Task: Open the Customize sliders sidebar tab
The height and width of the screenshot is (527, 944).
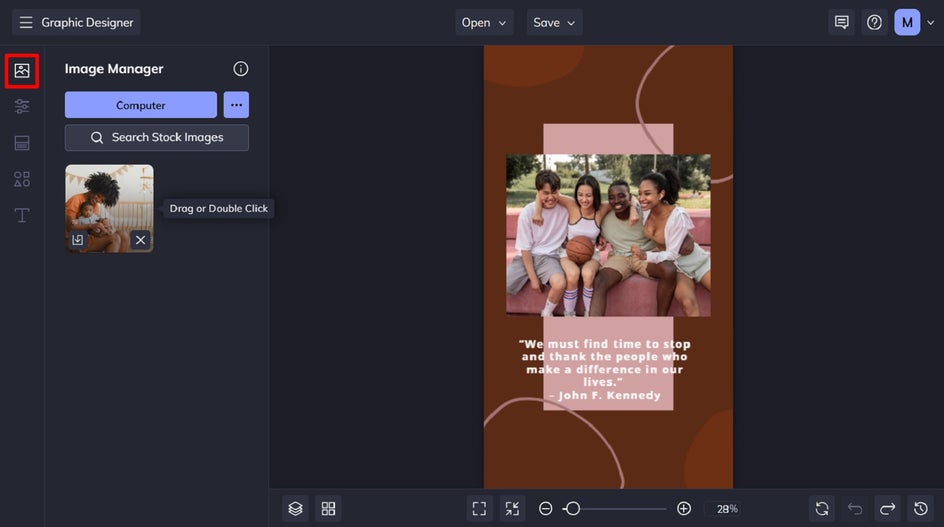Action: pos(22,107)
